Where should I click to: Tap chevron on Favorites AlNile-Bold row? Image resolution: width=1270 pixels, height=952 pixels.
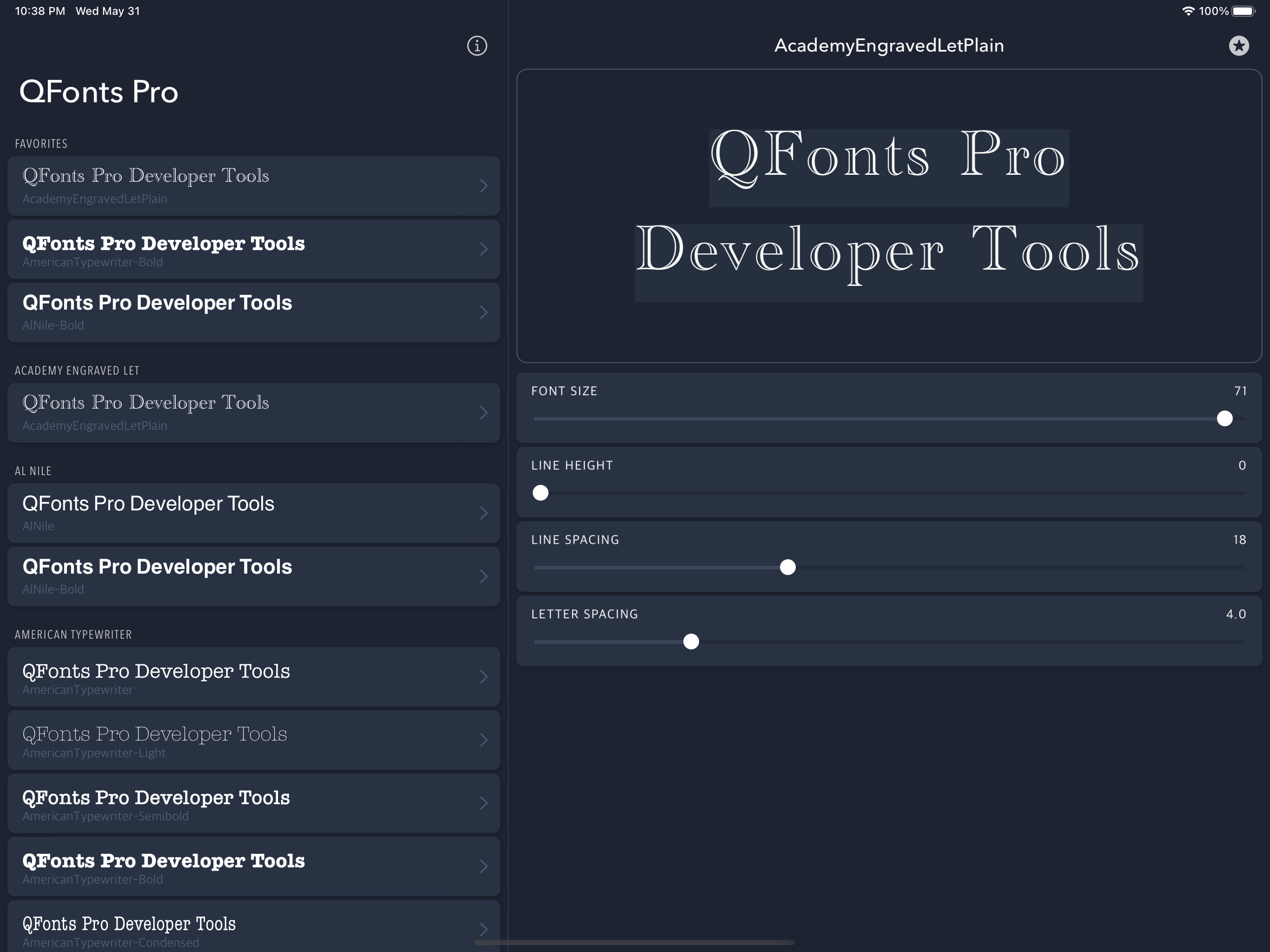pyautogui.click(x=483, y=312)
